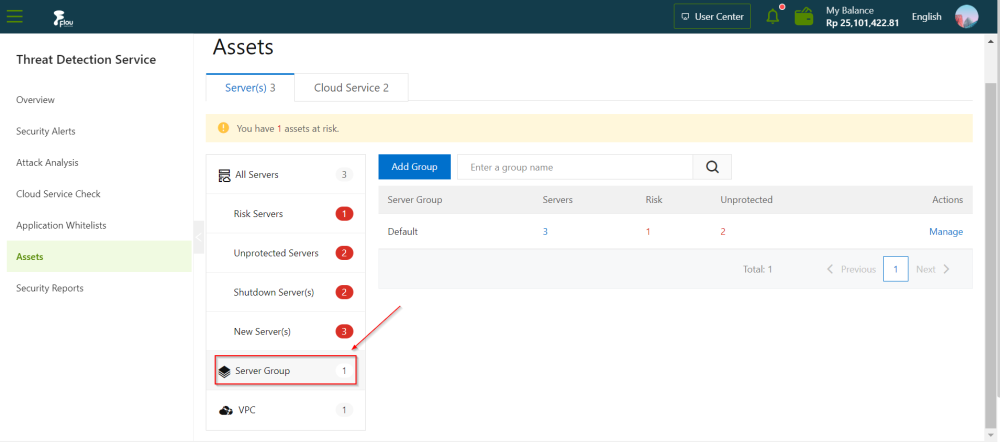Open Cloud Service Check in sidebar
Image resolution: width=1000 pixels, height=442 pixels.
tap(58, 194)
